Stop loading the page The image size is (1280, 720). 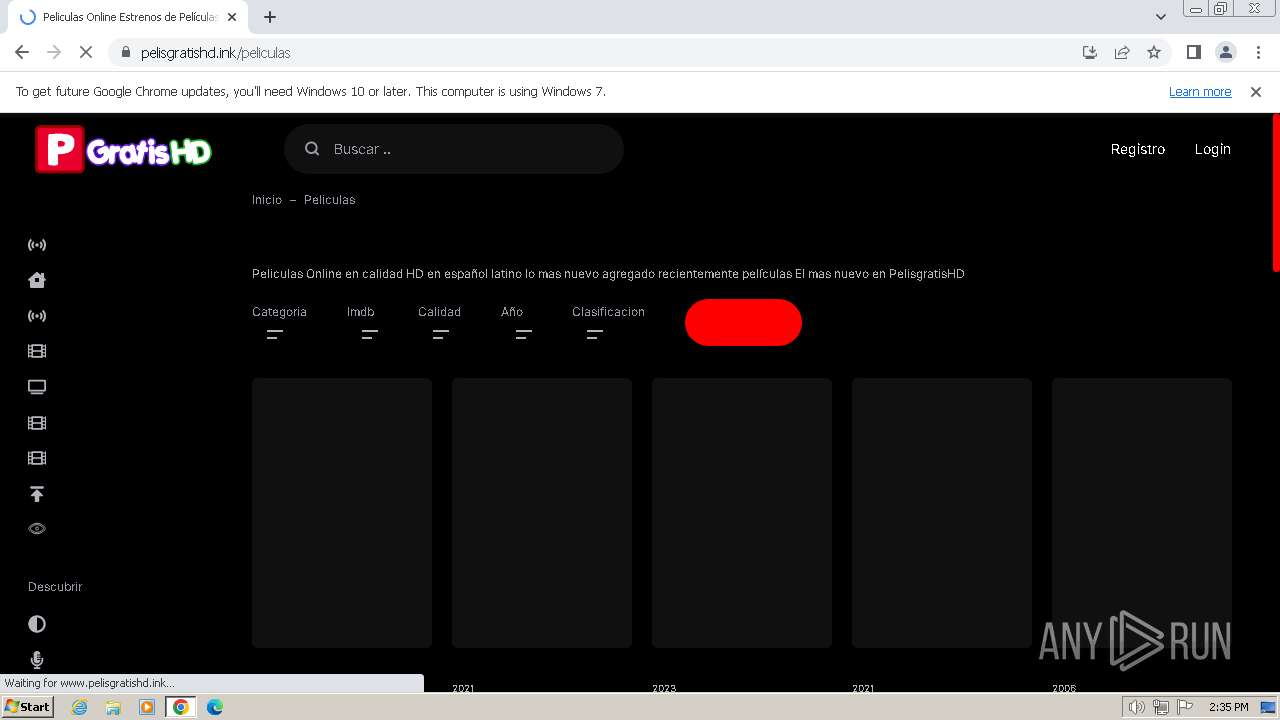86,53
